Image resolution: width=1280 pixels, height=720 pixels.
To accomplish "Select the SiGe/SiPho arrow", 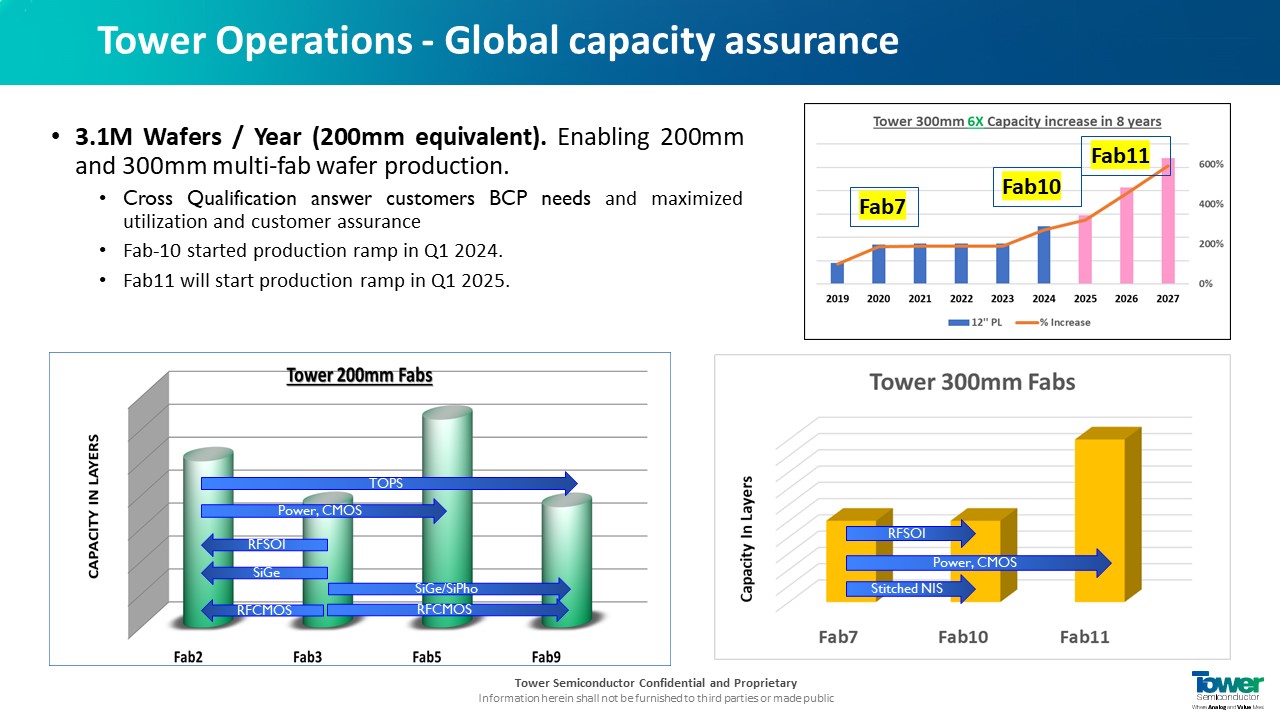I will tap(448, 588).
